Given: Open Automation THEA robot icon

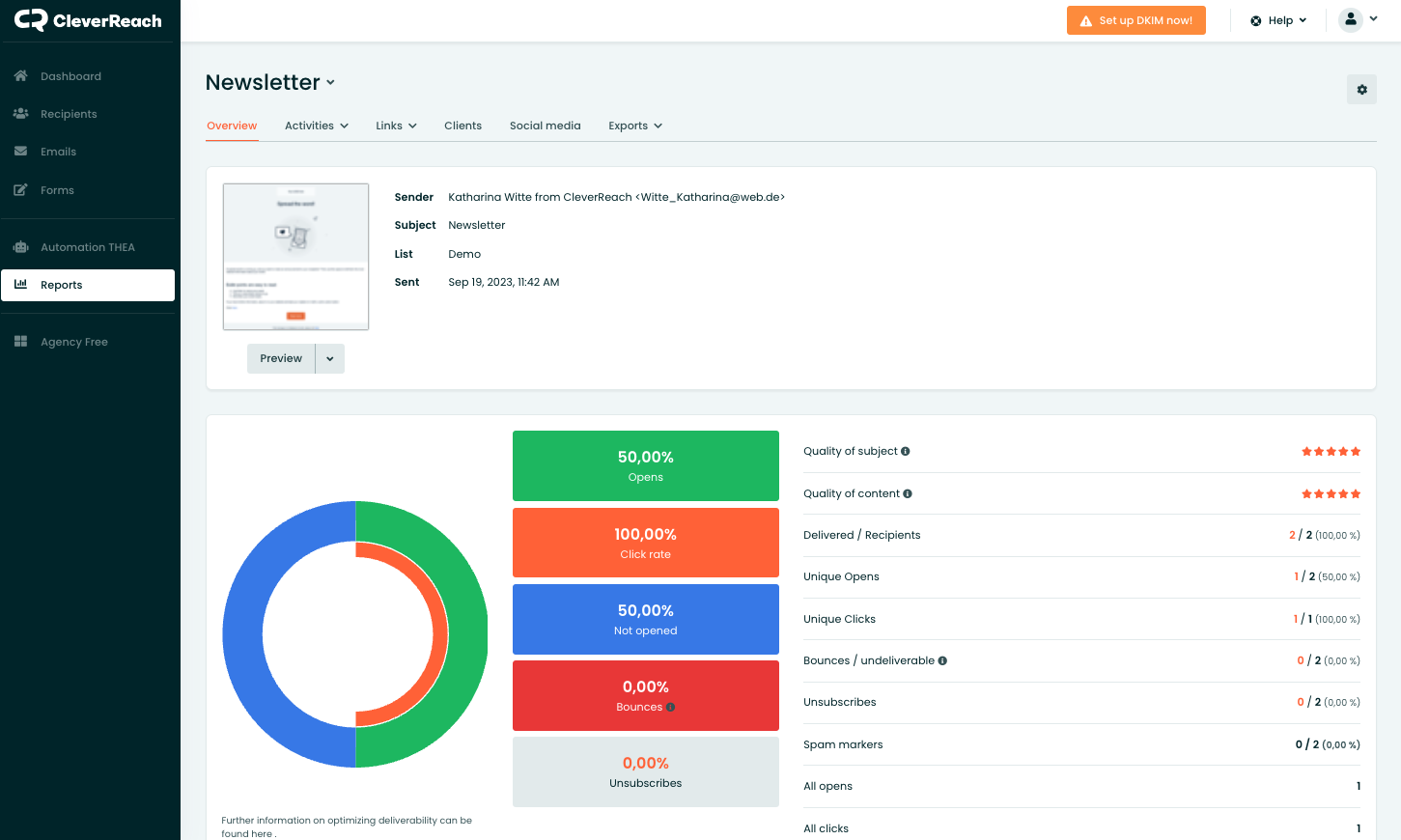Looking at the screenshot, I should coord(20,247).
